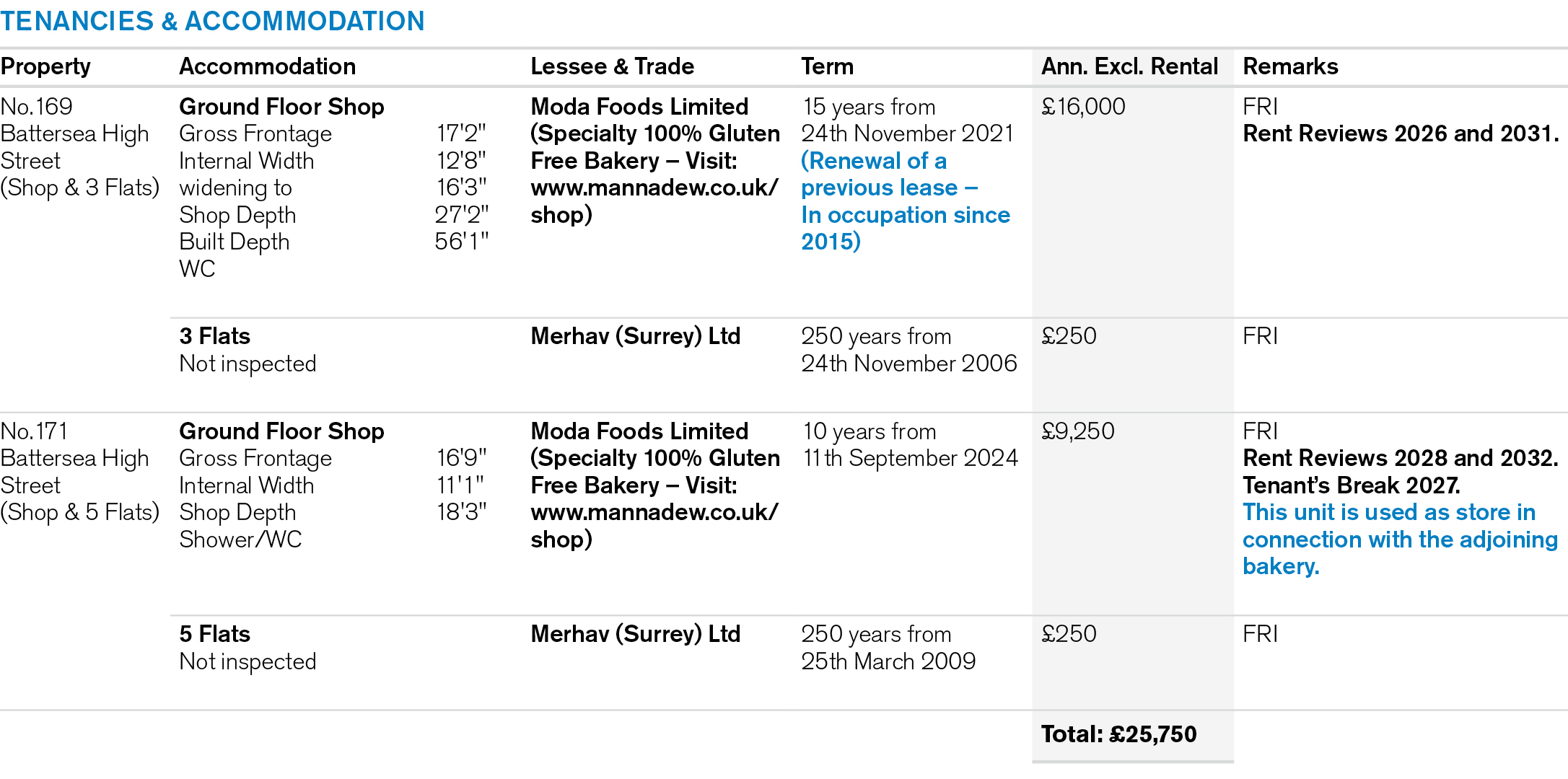Click the £16,000 rental amount

pyautogui.click(x=1083, y=107)
